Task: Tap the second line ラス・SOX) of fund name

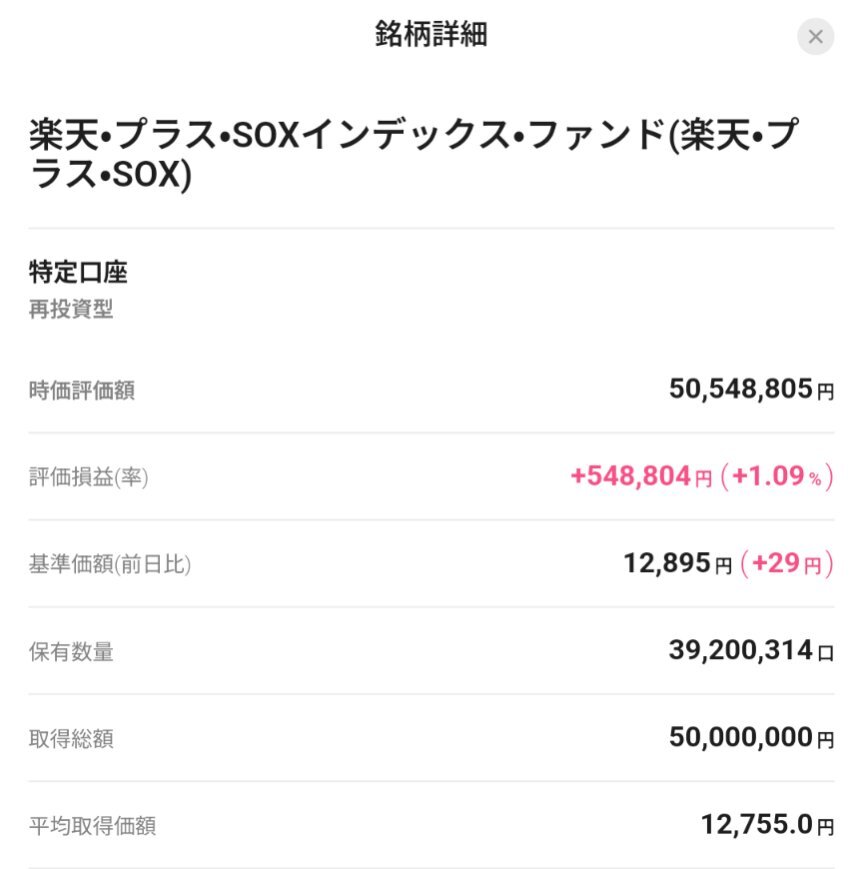Action: pyautogui.click(x=110, y=175)
